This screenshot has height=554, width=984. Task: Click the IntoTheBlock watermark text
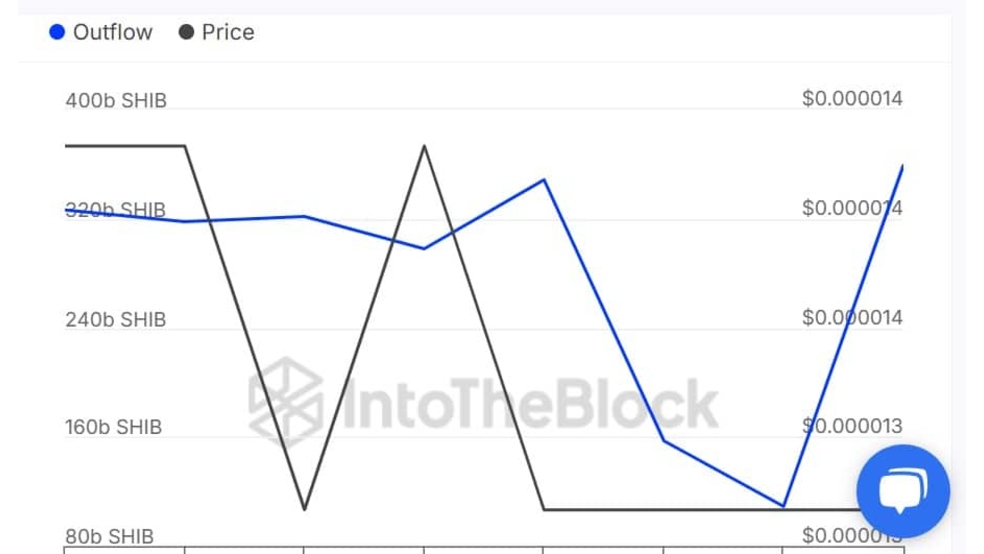[x=530, y=404]
